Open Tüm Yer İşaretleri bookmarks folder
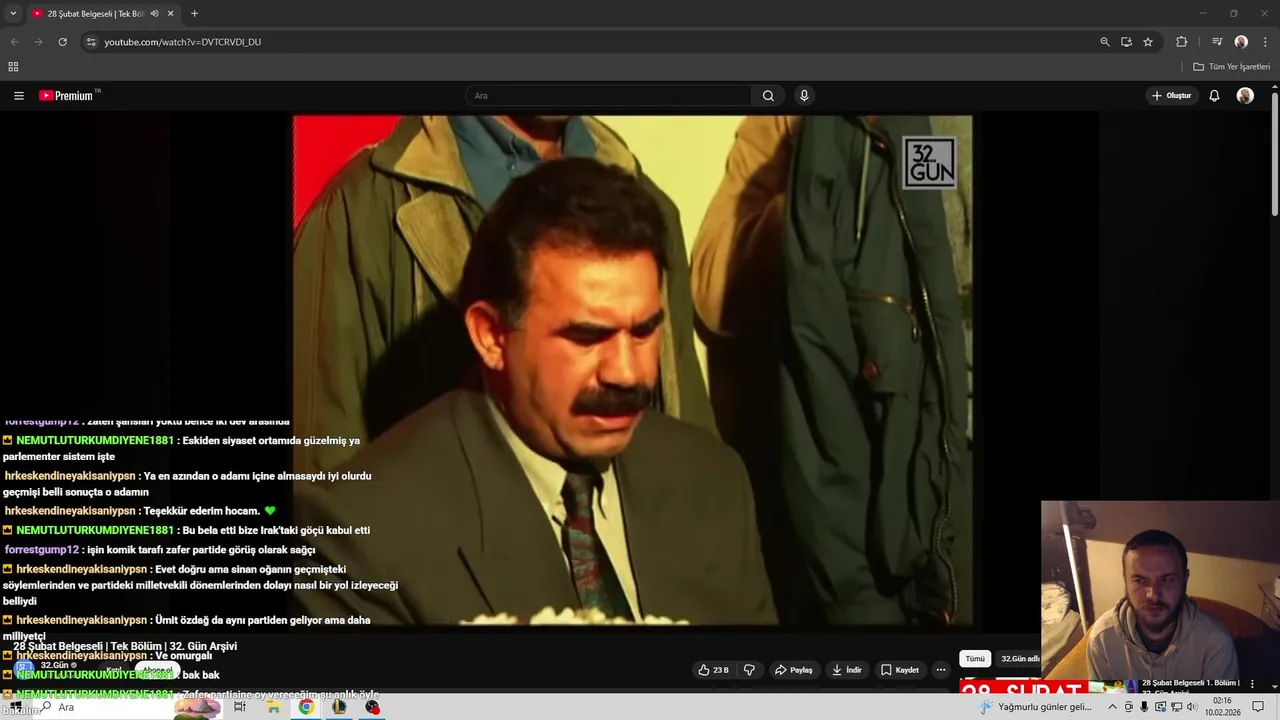Screen dimensions: 1280x720 click(1232, 67)
